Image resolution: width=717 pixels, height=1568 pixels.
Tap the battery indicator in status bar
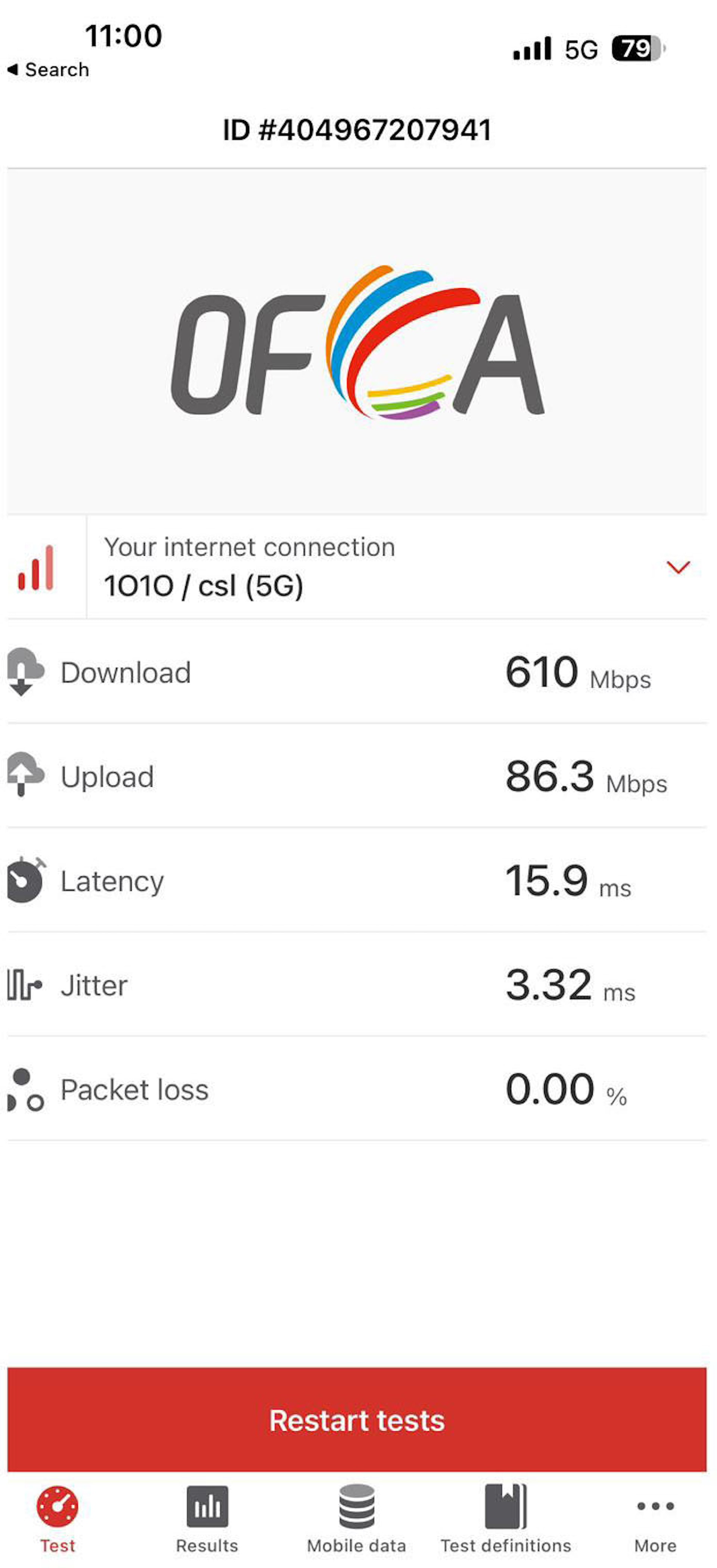click(x=637, y=49)
